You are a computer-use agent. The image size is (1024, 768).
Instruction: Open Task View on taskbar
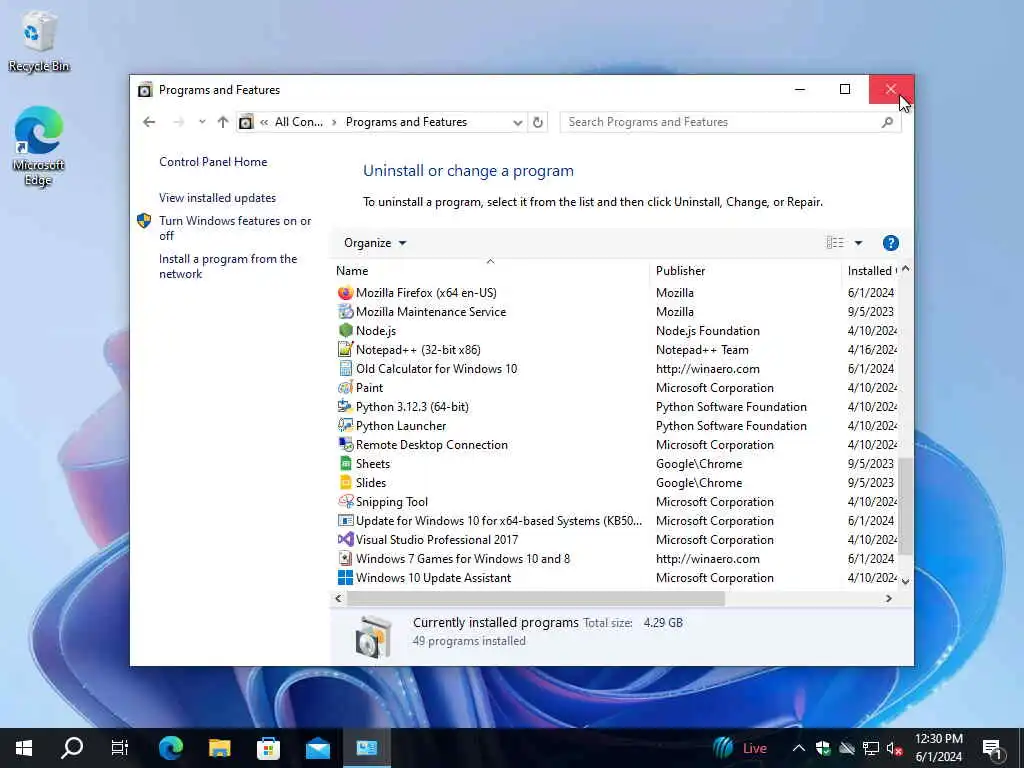click(x=120, y=748)
